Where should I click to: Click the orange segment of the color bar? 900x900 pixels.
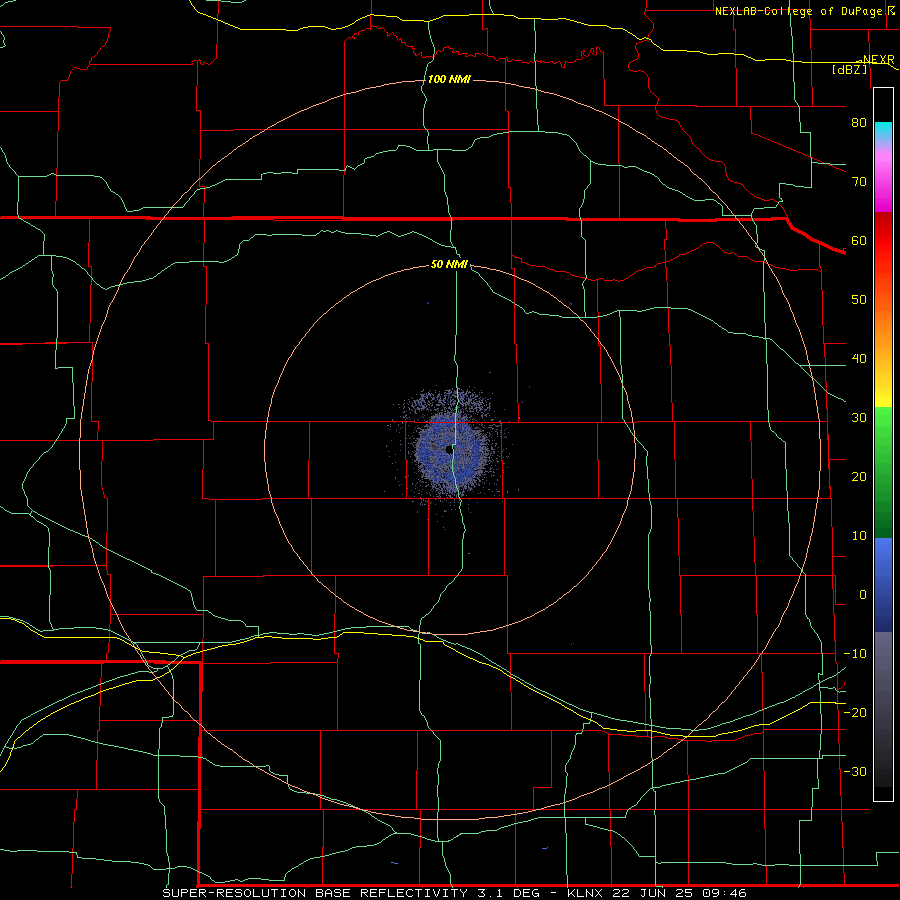click(x=883, y=327)
